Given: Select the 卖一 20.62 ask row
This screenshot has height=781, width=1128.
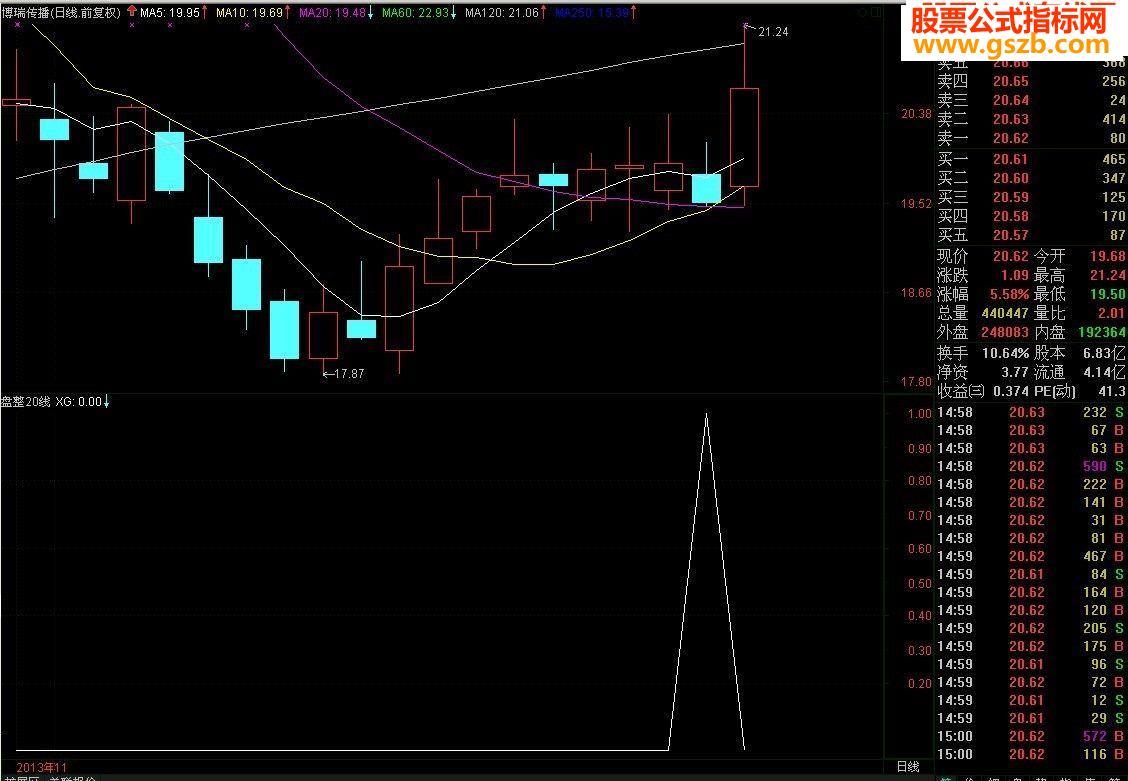Looking at the screenshot, I should tap(1031, 138).
